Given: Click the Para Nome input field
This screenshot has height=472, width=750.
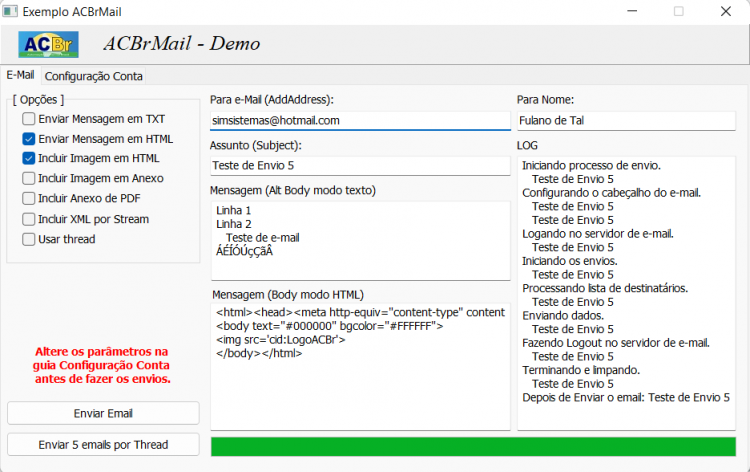Looking at the screenshot, I should pyautogui.click(x=626, y=121).
